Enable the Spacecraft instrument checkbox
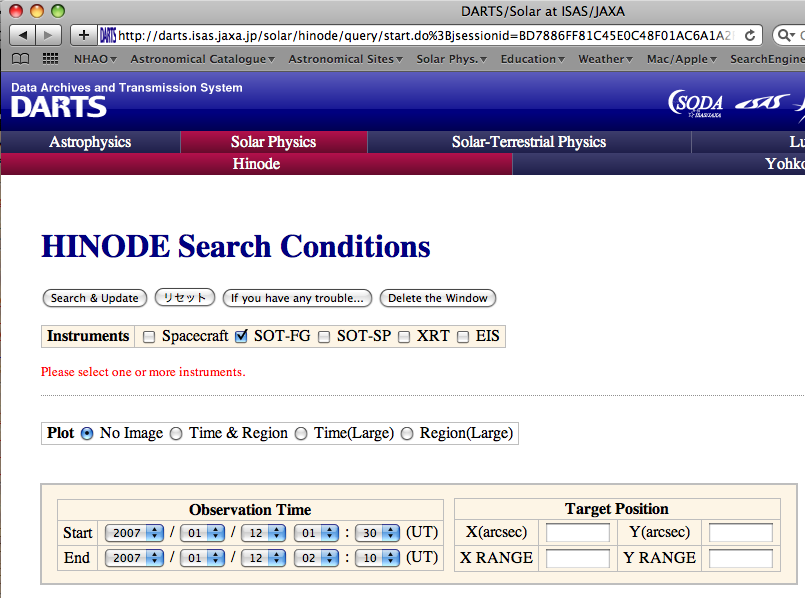The width and height of the screenshot is (805, 598). pyautogui.click(x=149, y=337)
